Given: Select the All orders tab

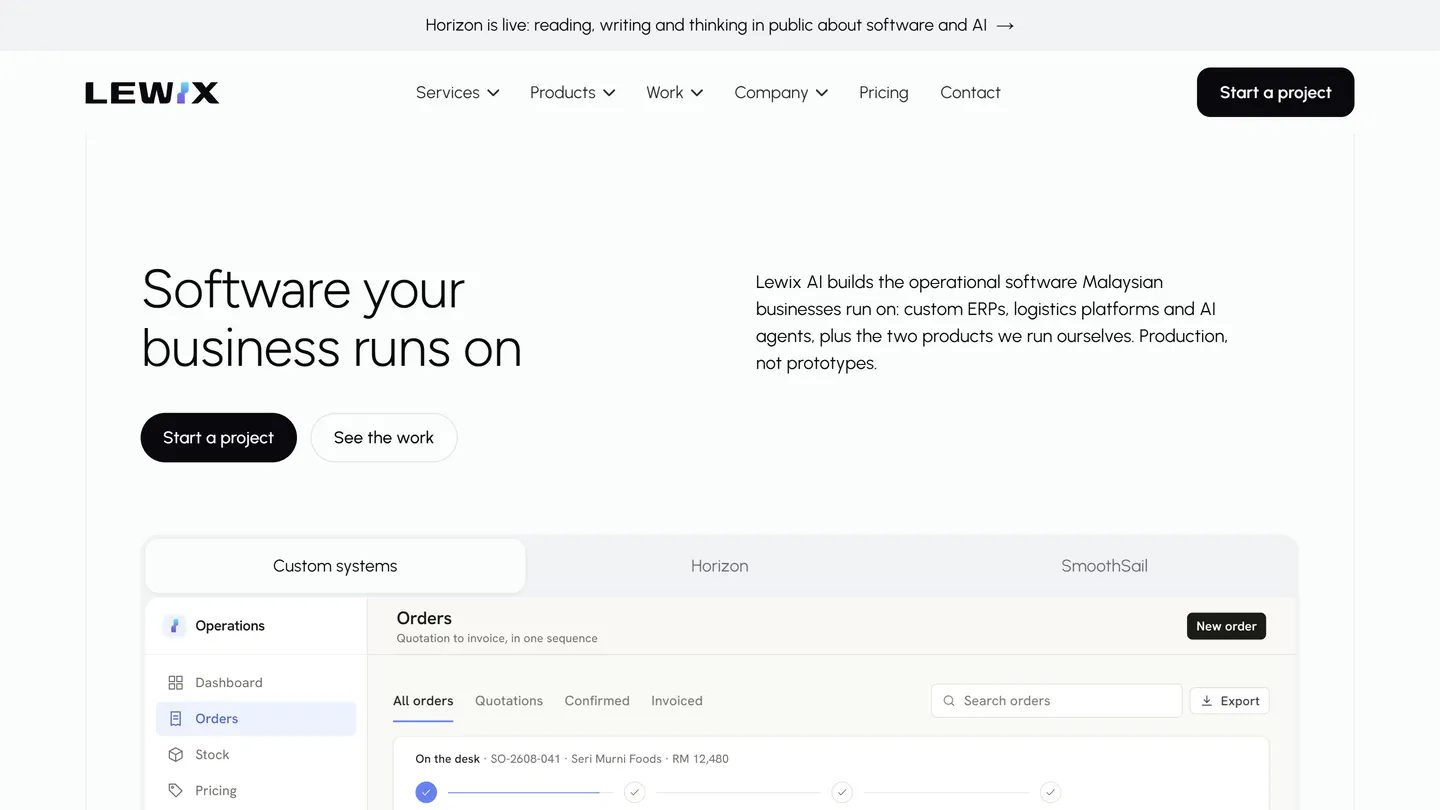Looking at the screenshot, I should (x=423, y=701).
